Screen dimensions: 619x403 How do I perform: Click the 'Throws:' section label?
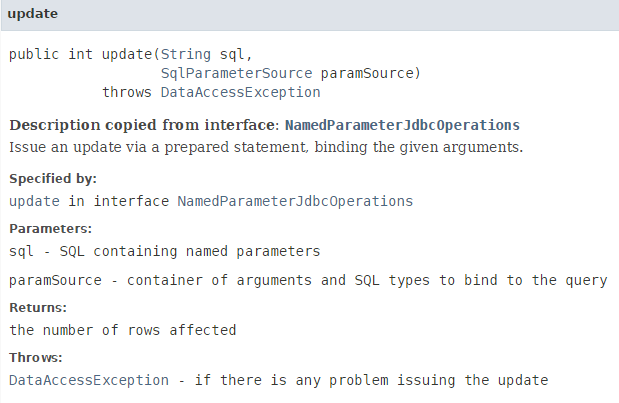click(x=36, y=358)
